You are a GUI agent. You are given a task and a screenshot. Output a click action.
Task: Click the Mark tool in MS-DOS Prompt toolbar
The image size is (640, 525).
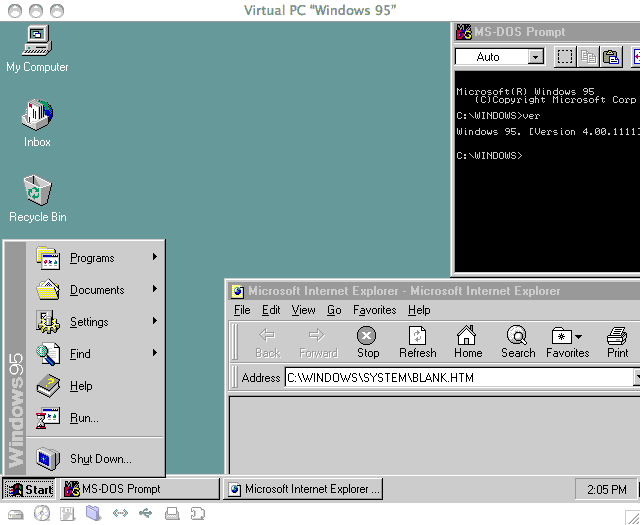tap(564, 57)
